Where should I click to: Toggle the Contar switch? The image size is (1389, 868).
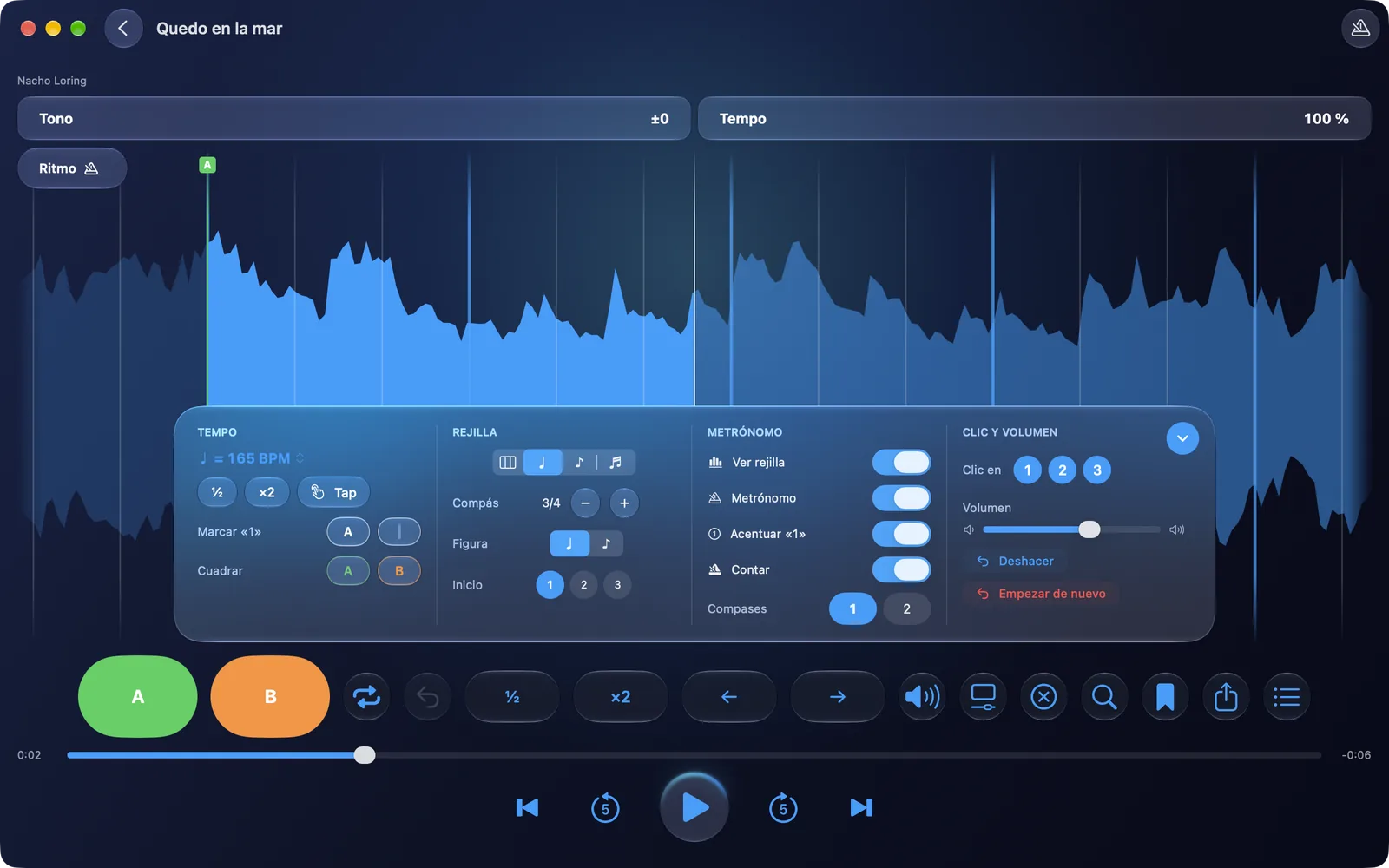pos(901,569)
